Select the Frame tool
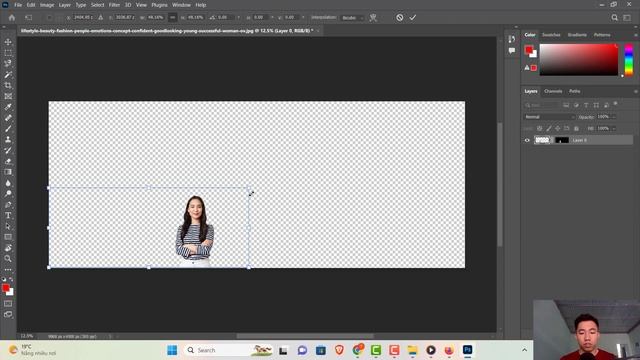640x360 pixels. pos(8,96)
